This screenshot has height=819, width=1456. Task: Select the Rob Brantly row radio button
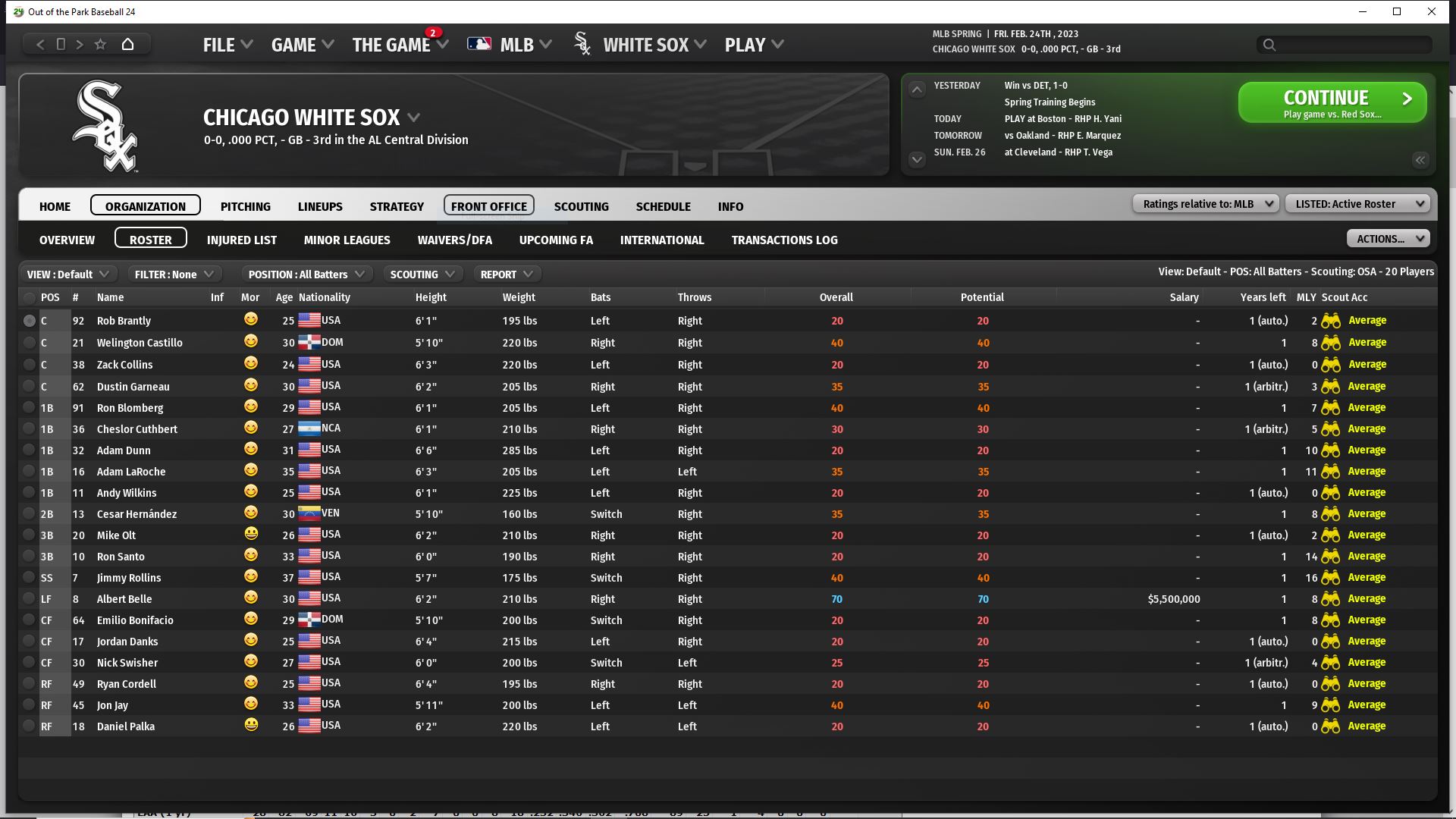[x=29, y=321]
